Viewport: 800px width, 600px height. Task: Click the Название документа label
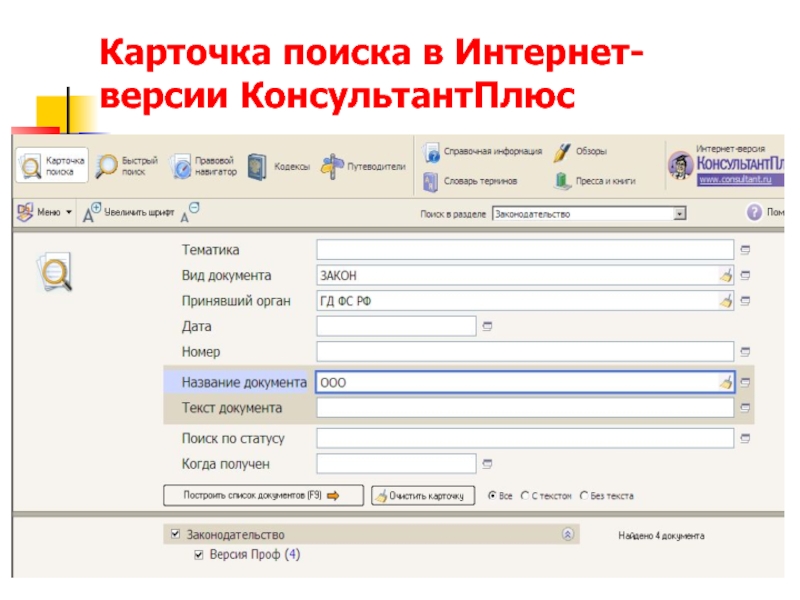[244, 382]
